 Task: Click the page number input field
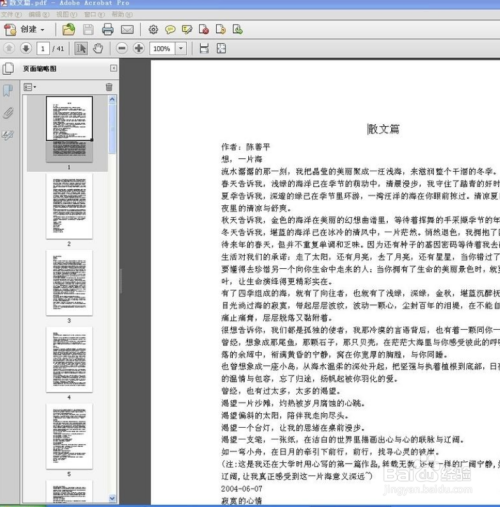click(x=43, y=49)
